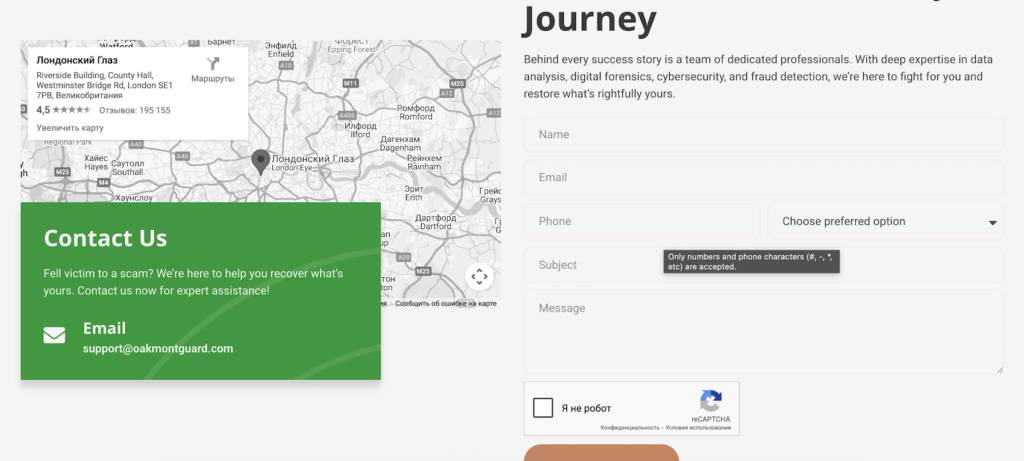The width and height of the screenshot is (1024, 461).
Task: Click the reCAPTCHA logo
Action: click(710, 401)
